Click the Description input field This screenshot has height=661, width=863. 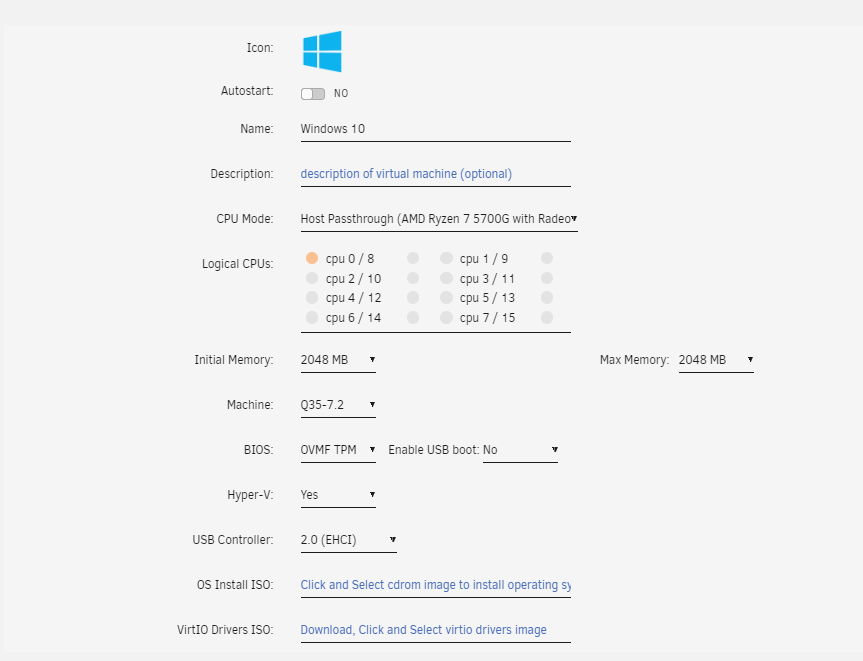435,174
